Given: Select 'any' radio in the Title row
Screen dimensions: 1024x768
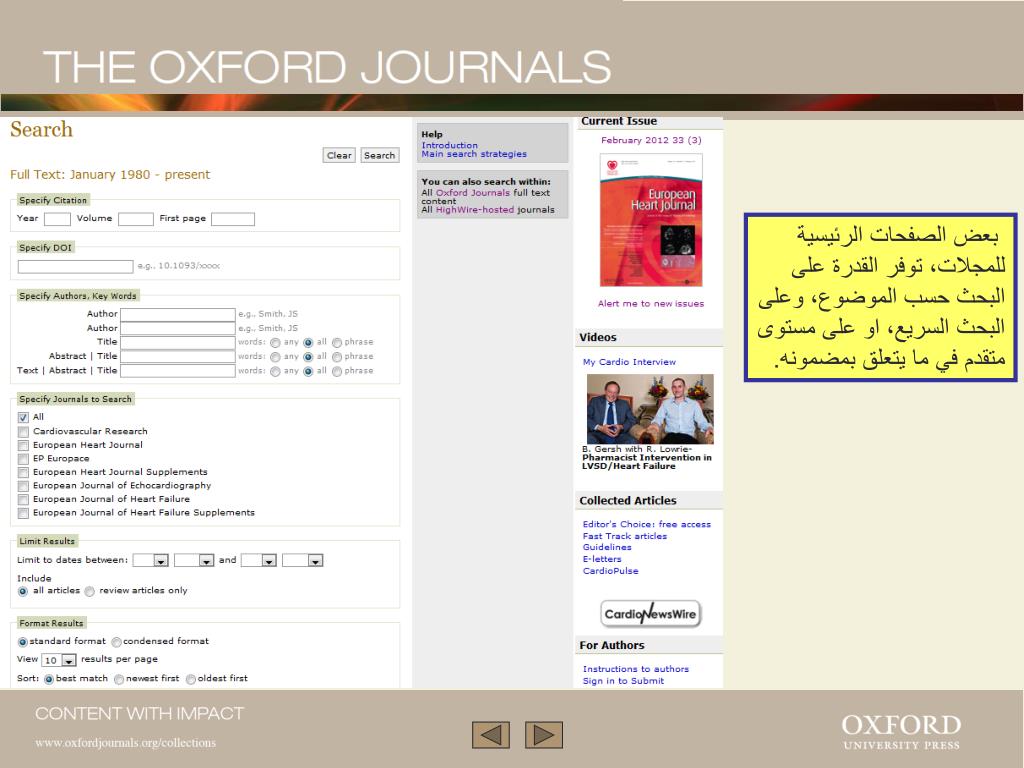Looking at the screenshot, I should coord(275,343).
